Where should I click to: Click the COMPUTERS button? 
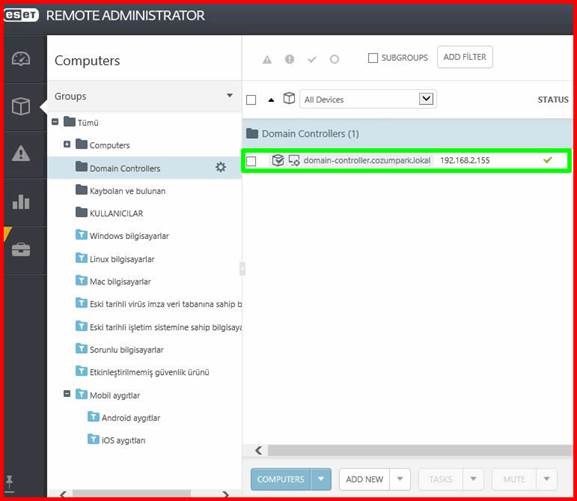coord(281,479)
